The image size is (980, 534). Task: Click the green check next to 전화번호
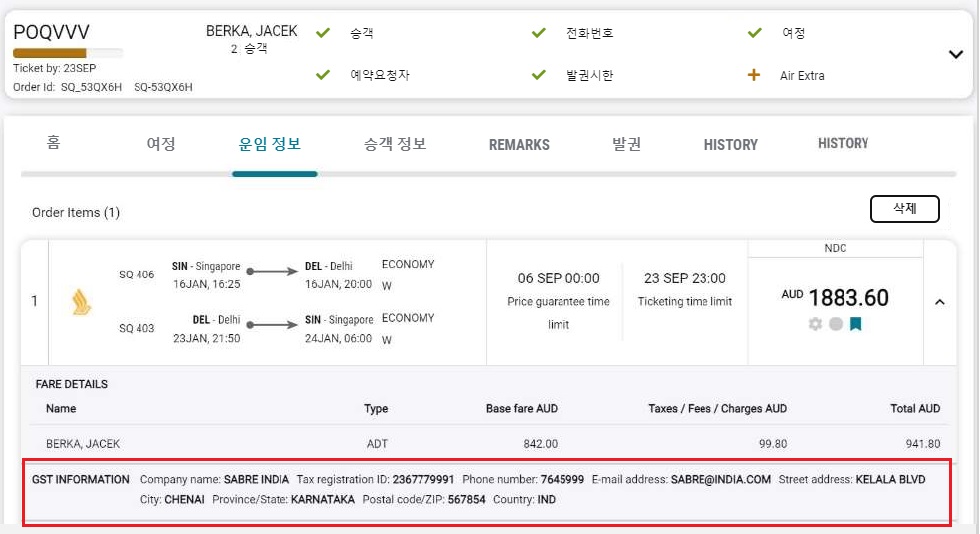click(x=539, y=33)
